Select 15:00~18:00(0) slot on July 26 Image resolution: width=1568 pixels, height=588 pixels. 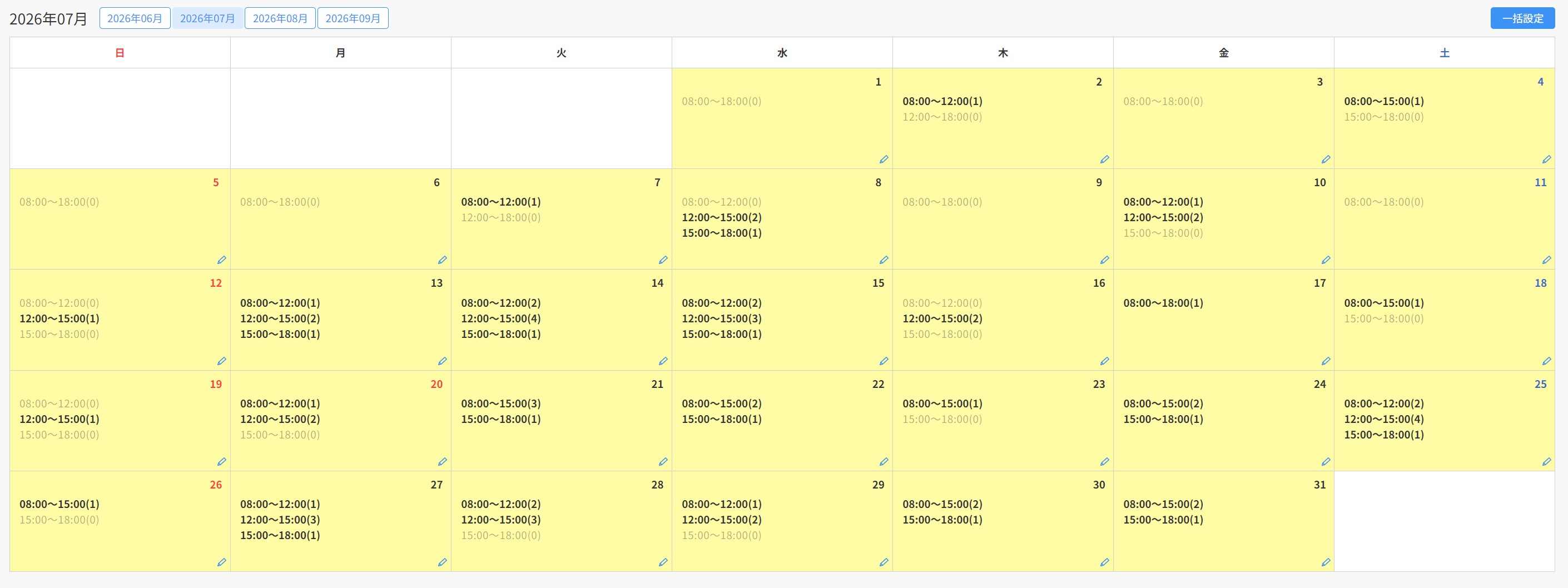[x=59, y=520]
